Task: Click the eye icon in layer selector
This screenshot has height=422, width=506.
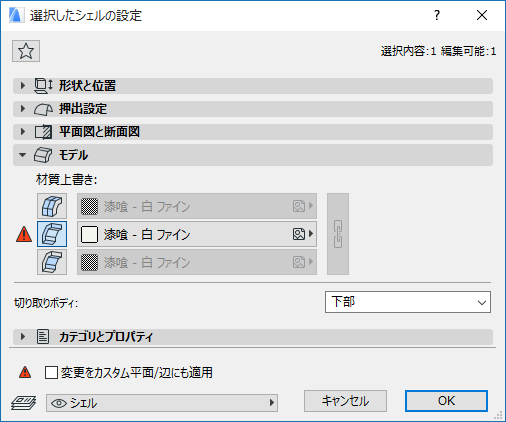Action: point(59,403)
